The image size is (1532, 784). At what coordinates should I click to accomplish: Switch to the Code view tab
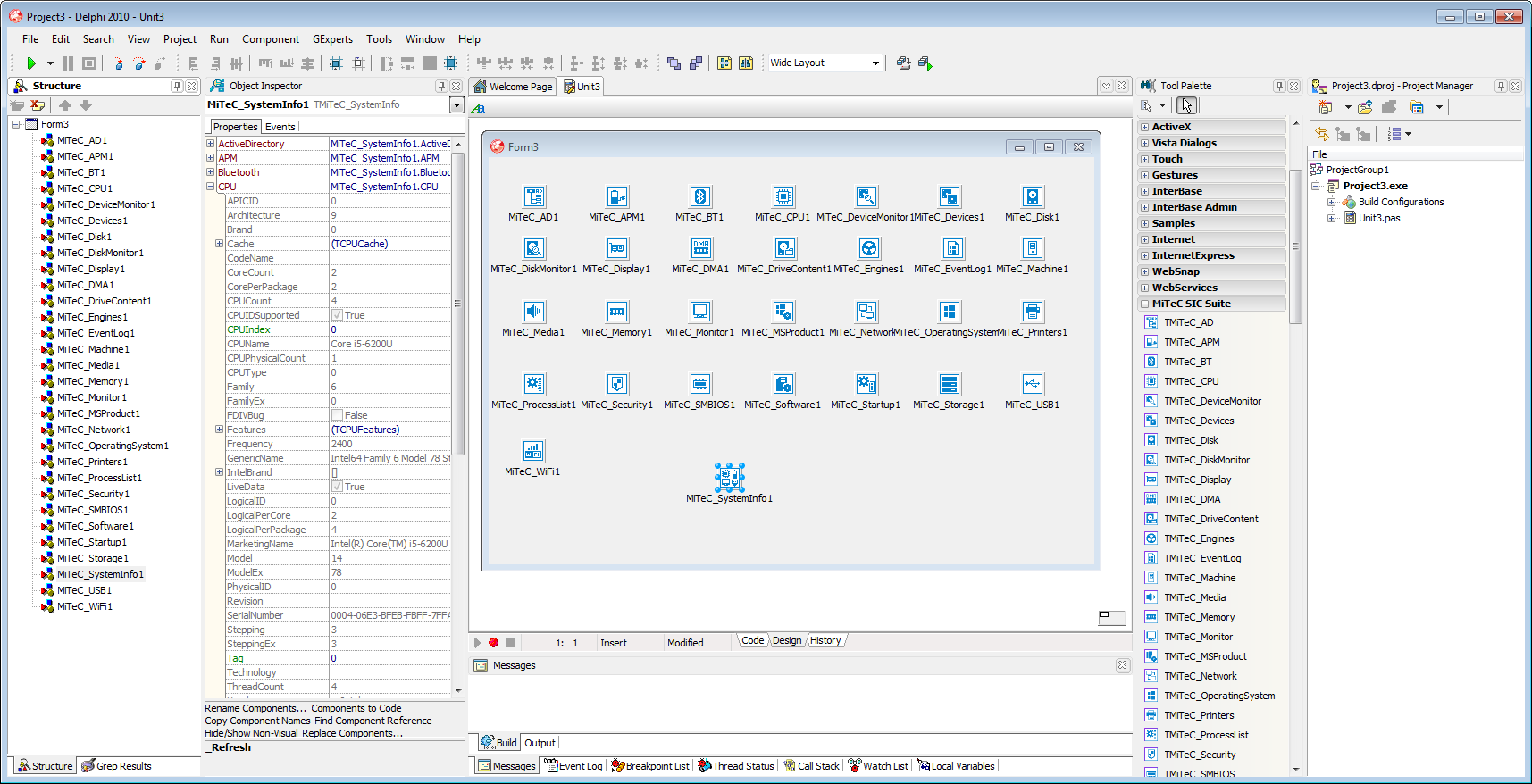753,640
